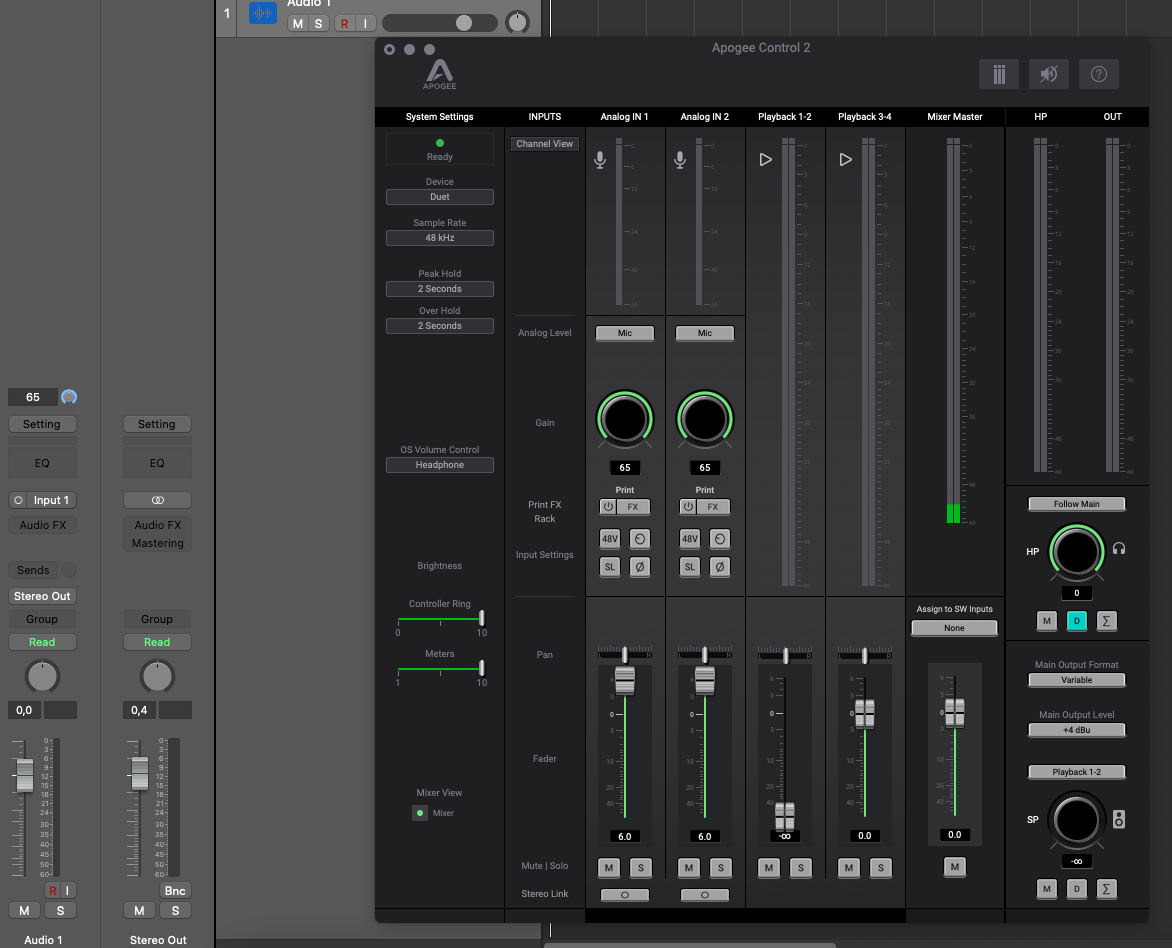Mute the Mixer Master channel
Screen dimensions: 1172x948
(x=954, y=867)
